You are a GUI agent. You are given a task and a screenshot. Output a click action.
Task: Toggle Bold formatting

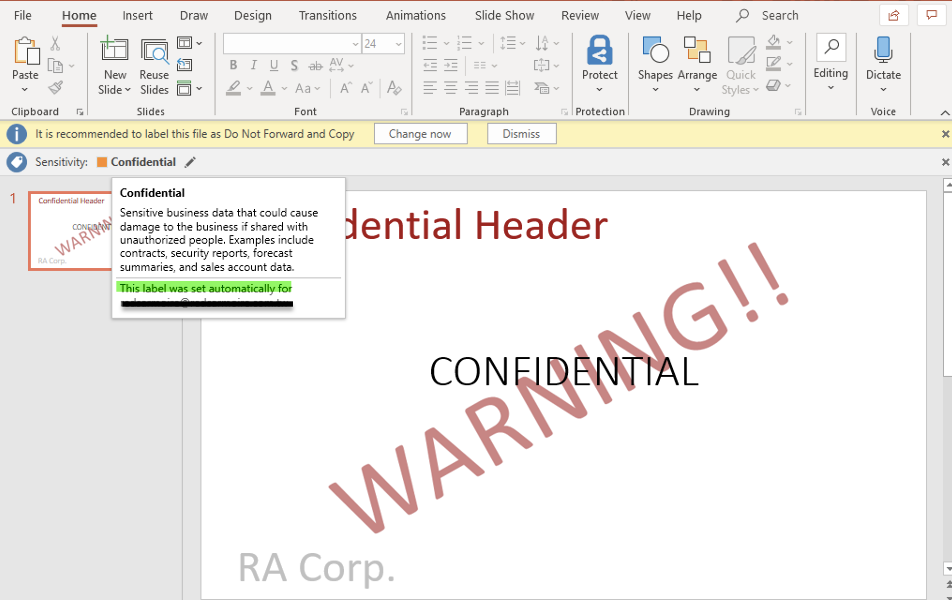tap(233, 66)
